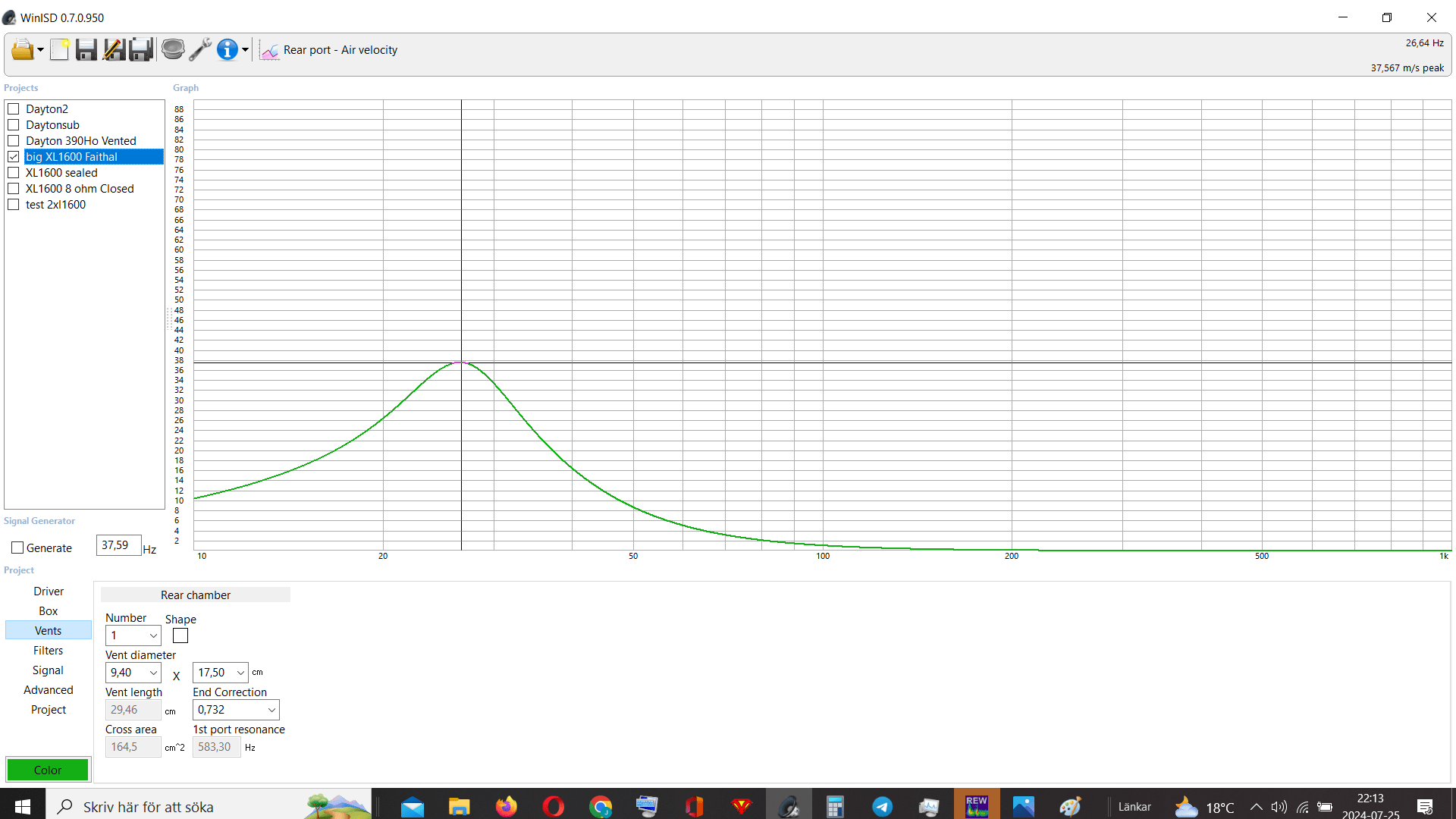Click the Vent length field
This screenshot has height=819, width=1456.
click(133, 710)
